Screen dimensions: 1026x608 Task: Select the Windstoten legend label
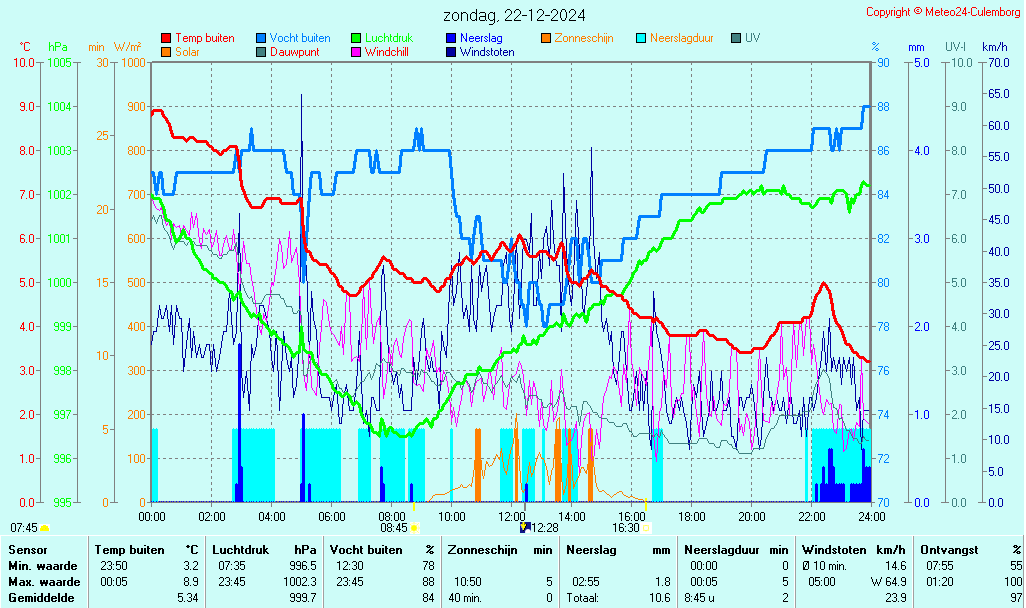tap(487, 52)
